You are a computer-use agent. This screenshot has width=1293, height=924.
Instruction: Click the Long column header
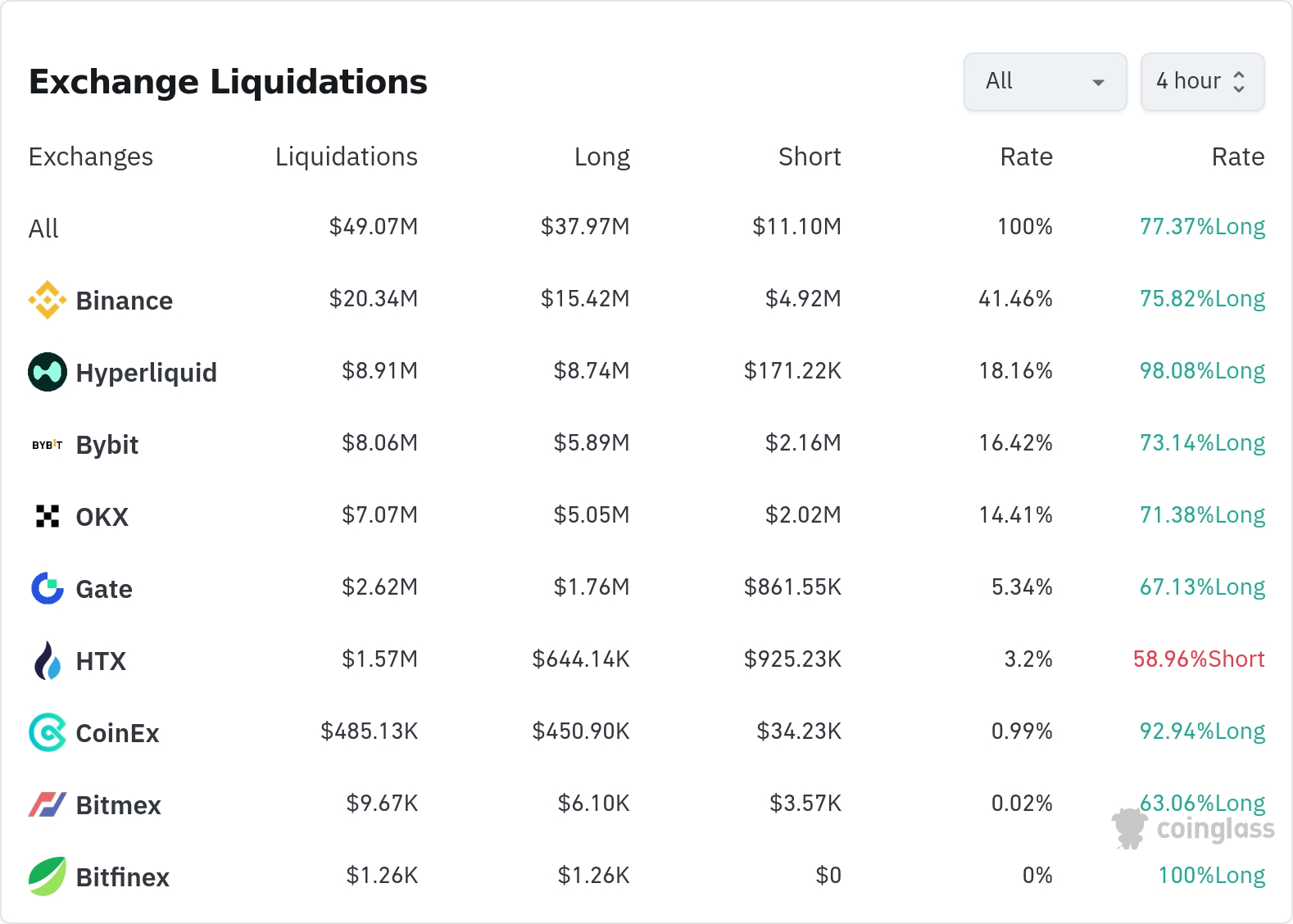pyautogui.click(x=601, y=156)
